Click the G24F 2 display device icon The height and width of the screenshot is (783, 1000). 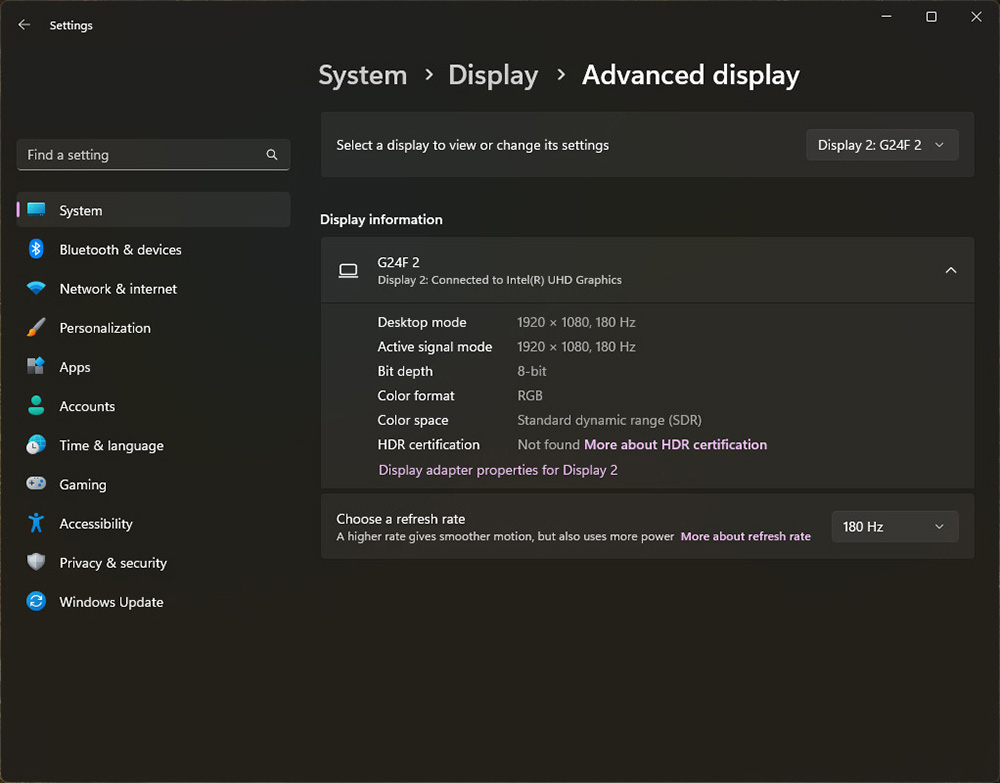coord(348,270)
